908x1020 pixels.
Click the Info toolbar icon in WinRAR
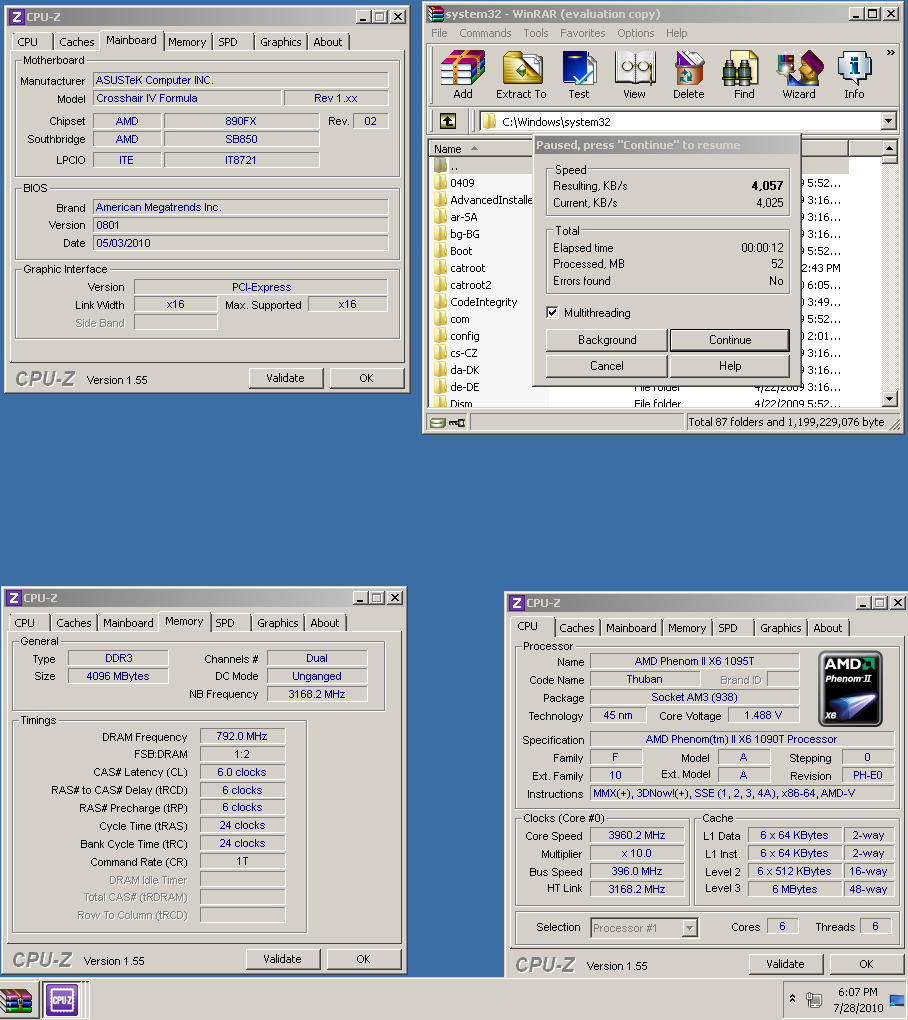pos(854,74)
